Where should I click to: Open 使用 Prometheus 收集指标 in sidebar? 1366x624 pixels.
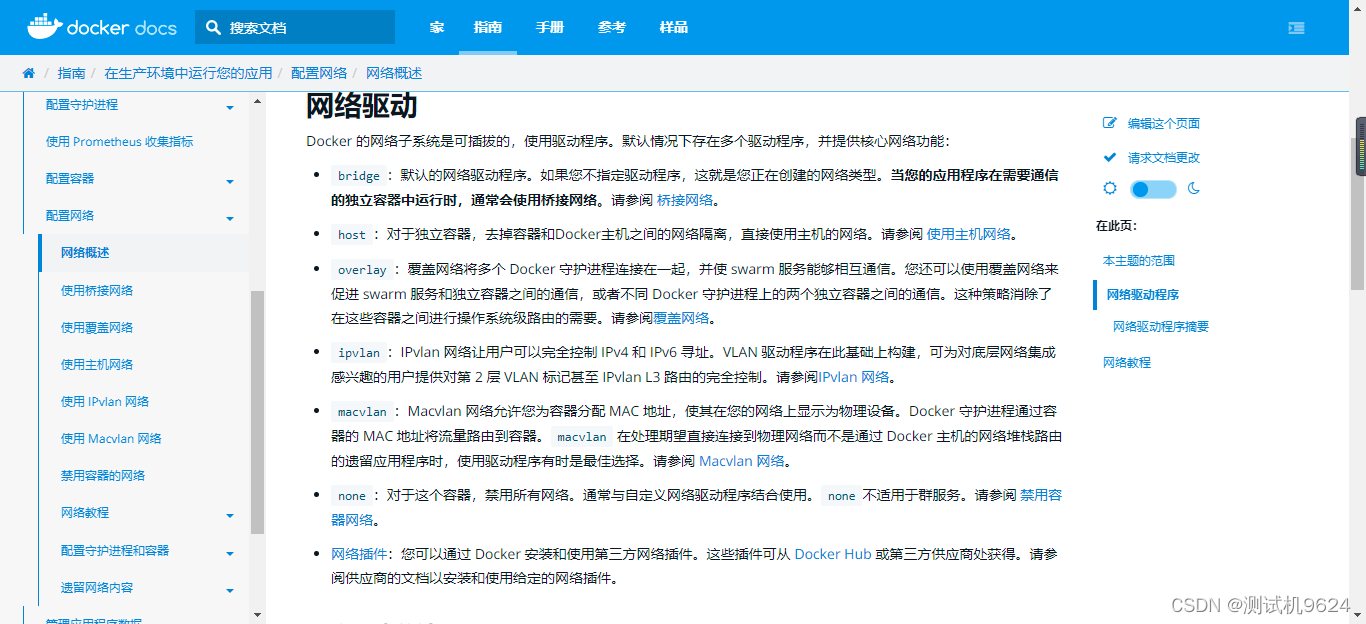click(120, 141)
